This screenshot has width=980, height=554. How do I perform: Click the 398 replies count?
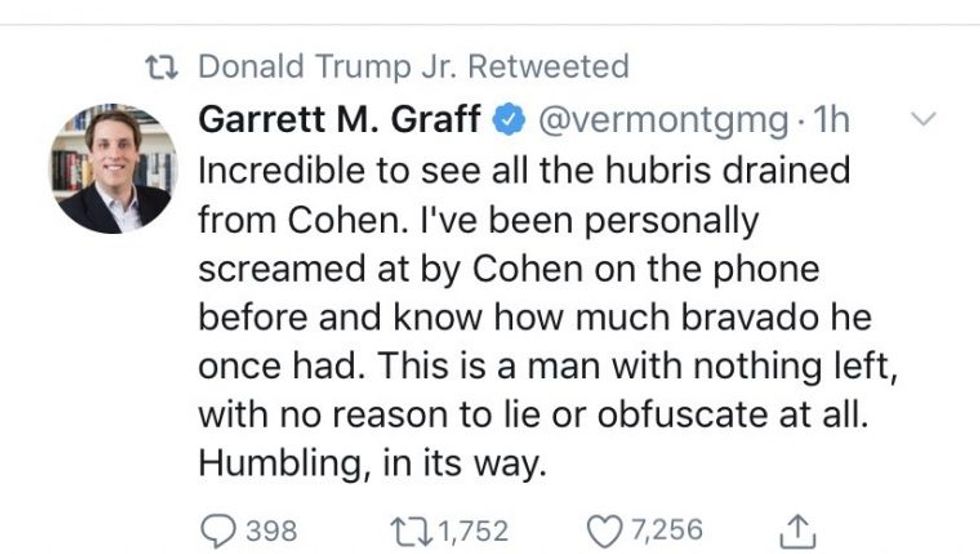(x=270, y=528)
